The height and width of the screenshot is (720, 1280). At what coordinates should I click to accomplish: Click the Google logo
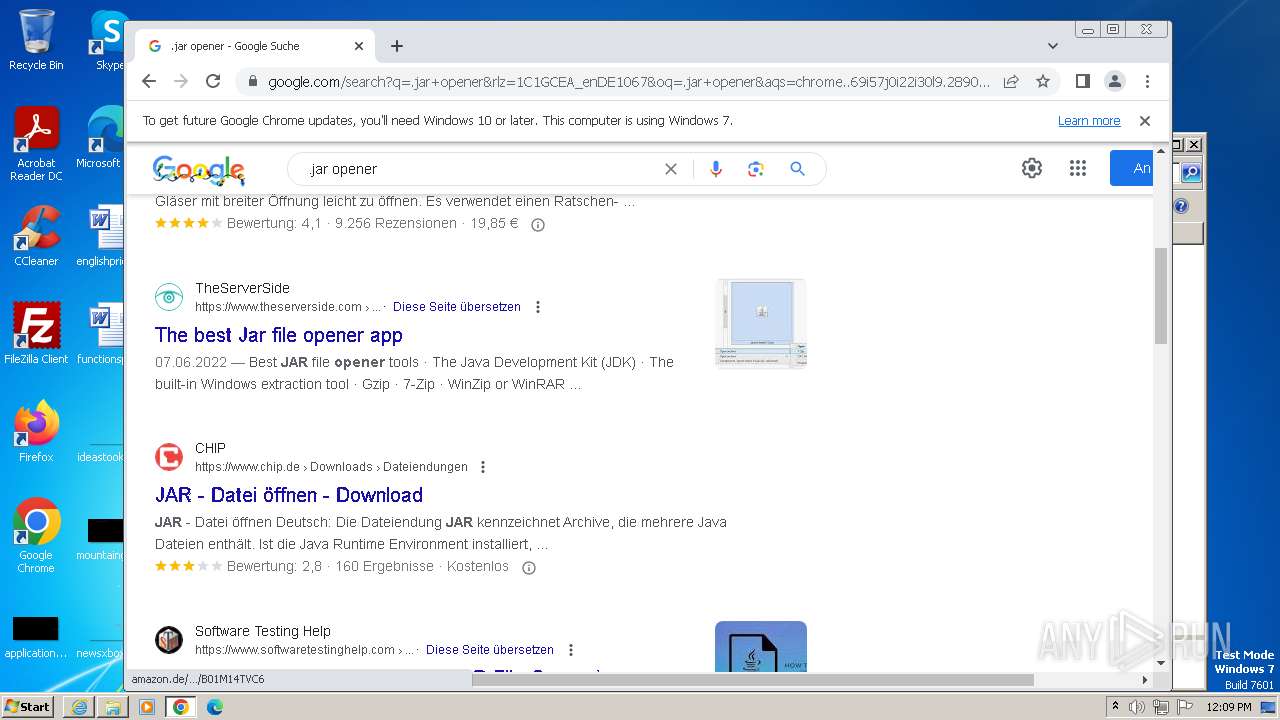pyautogui.click(x=199, y=170)
